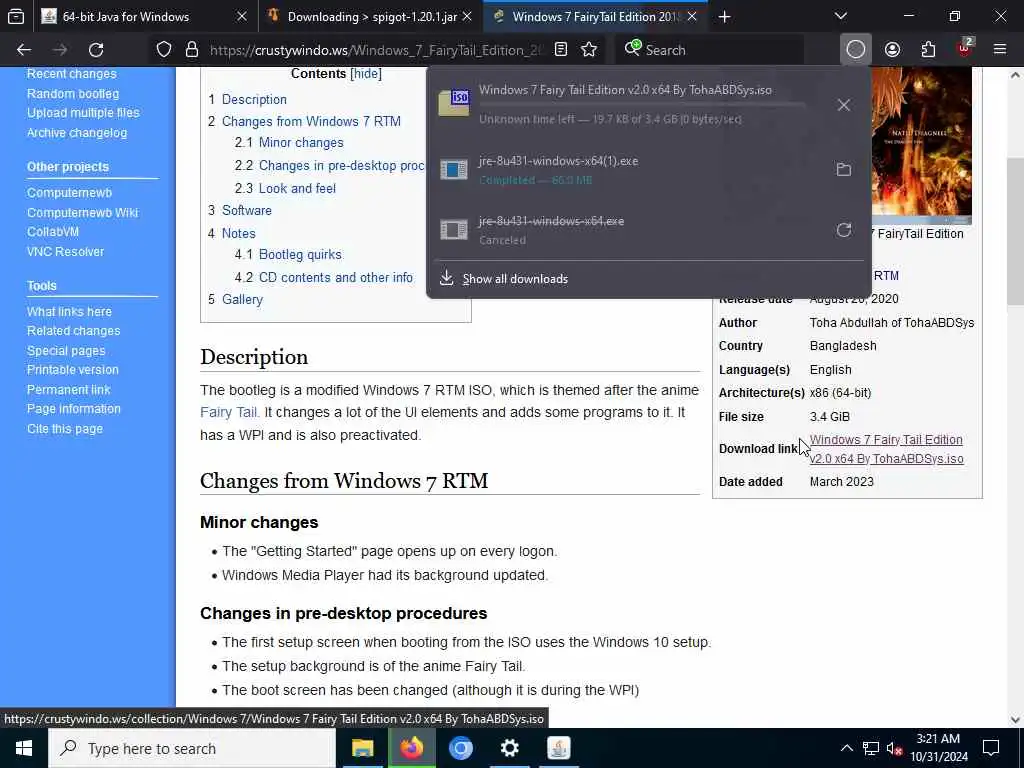Open Cite this page link
Screen dimensions: 1024x768
pos(65,429)
